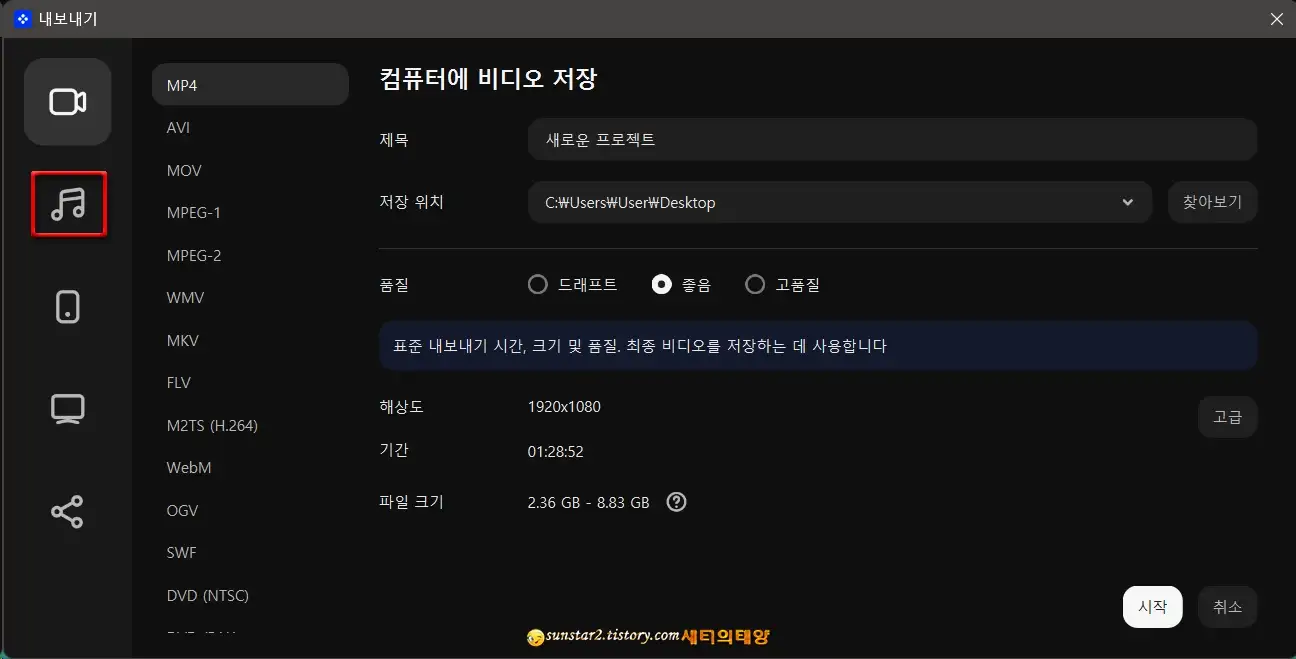This screenshot has height=659, width=1296.
Task: Select the MP4 format
Action: pyautogui.click(x=250, y=84)
